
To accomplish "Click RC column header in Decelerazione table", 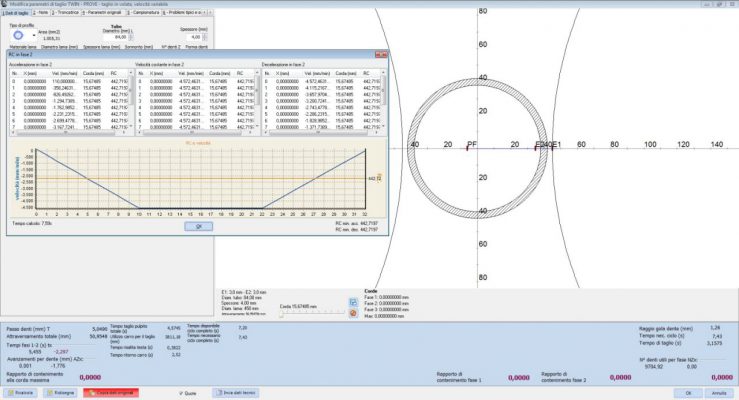I will pos(370,73).
